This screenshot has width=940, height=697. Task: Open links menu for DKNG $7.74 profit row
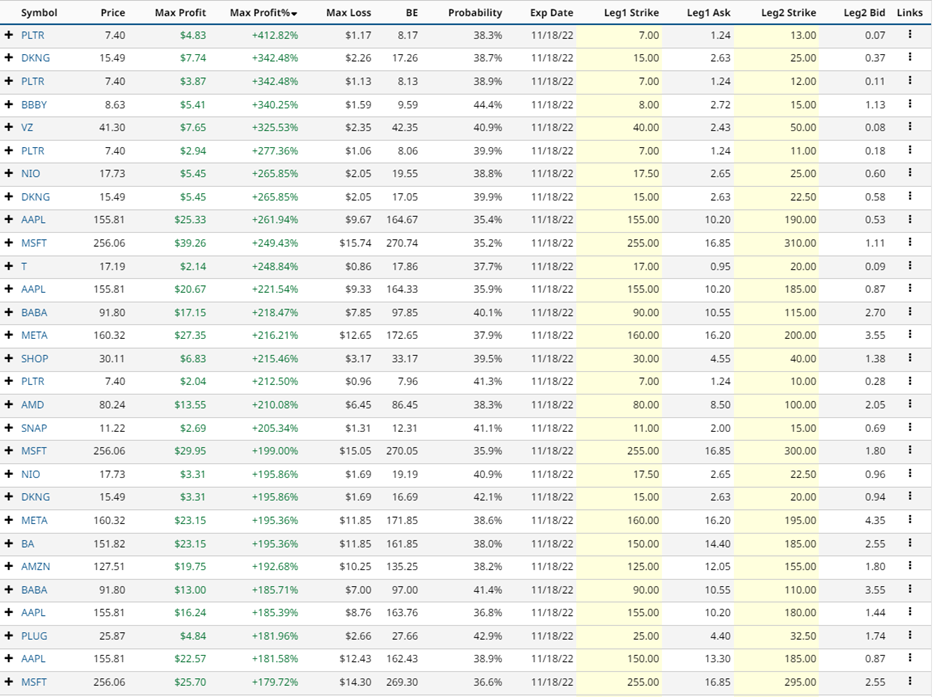coord(909,58)
